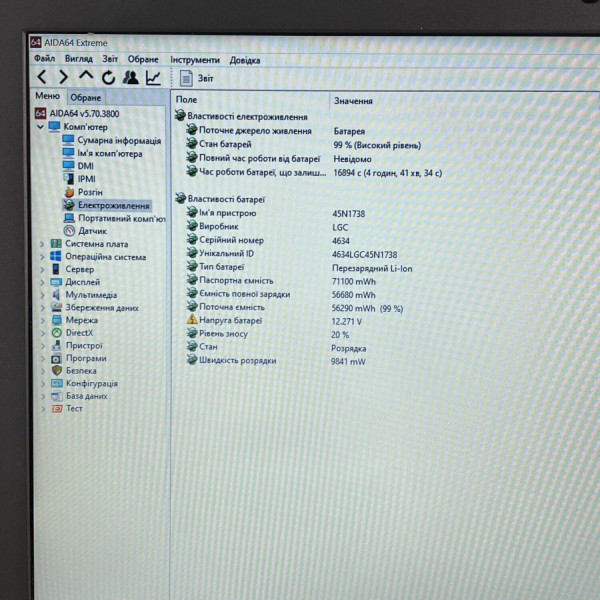Click the Датчик sensor icon
This screenshot has width=600, height=600.
pyautogui.click(x=69, y=231)
